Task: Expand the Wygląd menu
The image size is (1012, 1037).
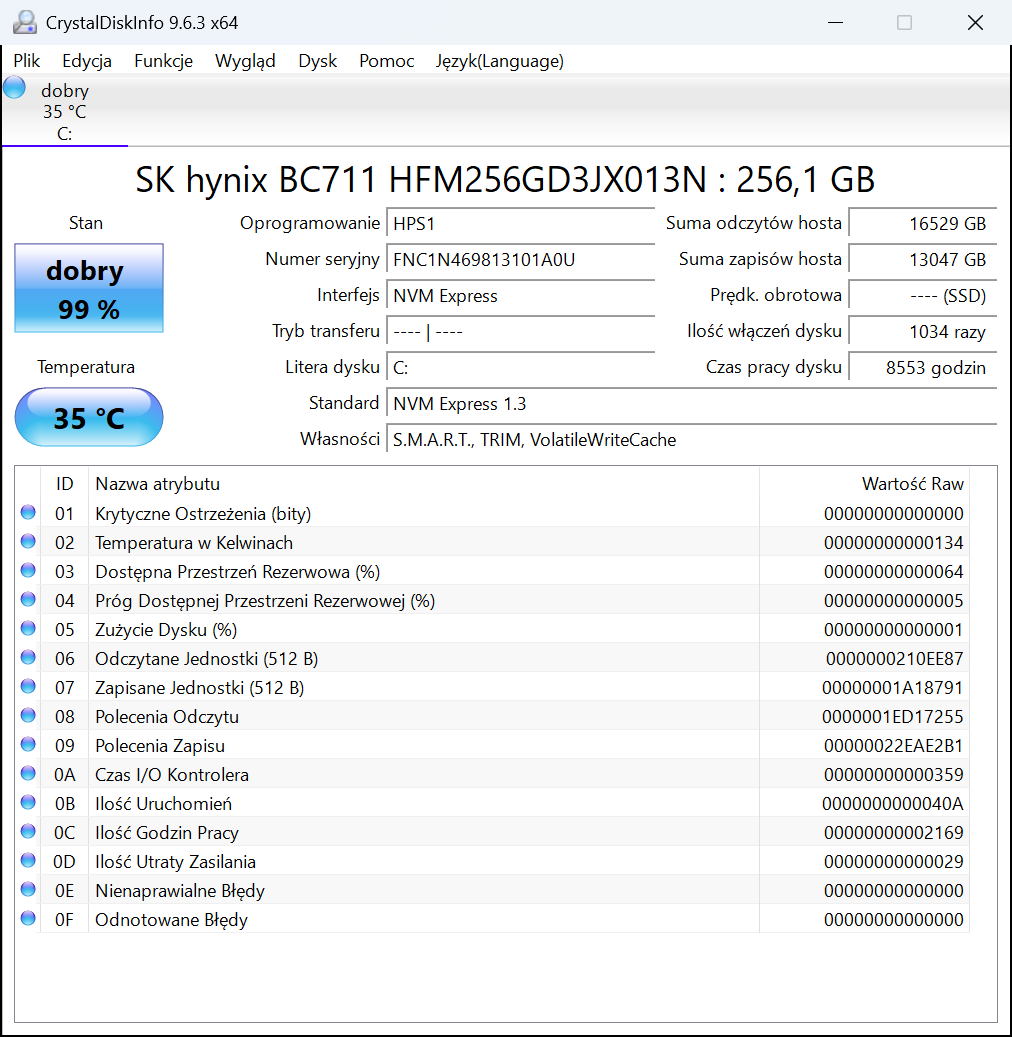Action: (245, 61)
